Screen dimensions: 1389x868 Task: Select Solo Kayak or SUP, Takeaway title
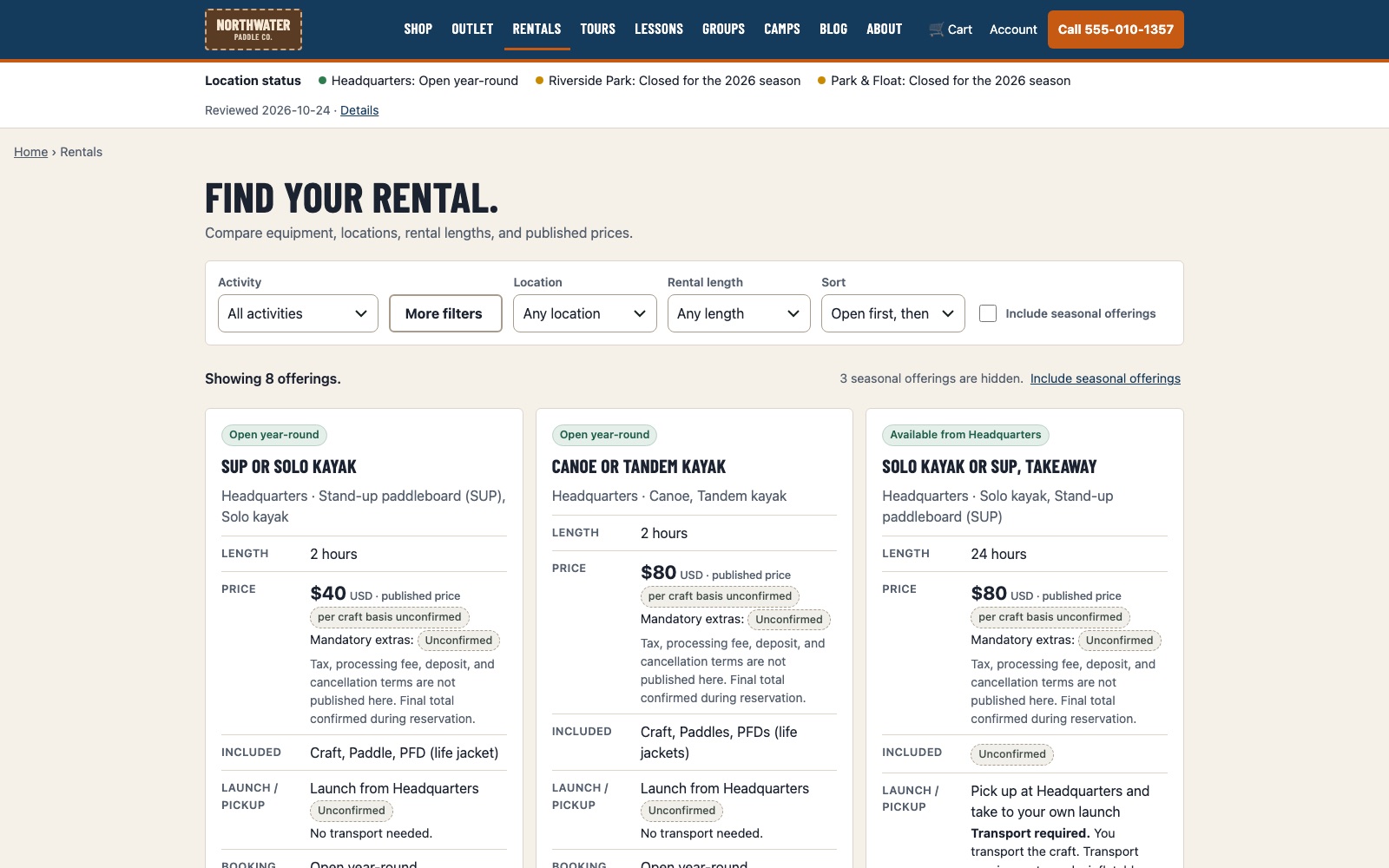coord(990,467)
